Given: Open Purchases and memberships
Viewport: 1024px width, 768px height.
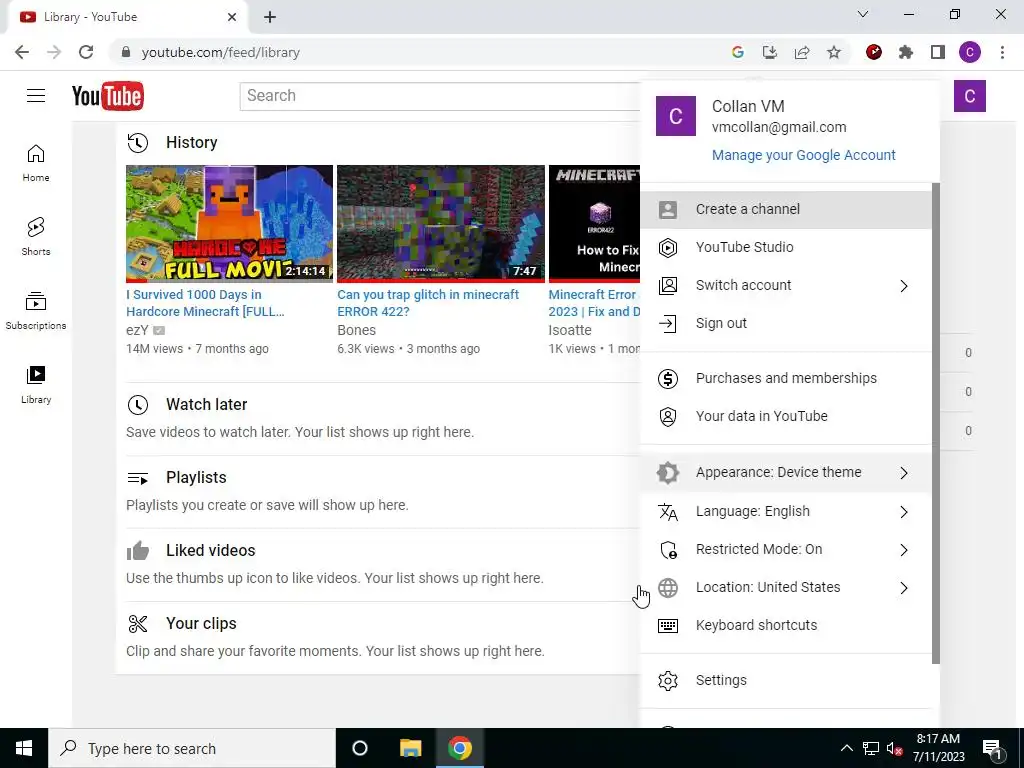Looking at the screenshot, I should tap(786, 378).
